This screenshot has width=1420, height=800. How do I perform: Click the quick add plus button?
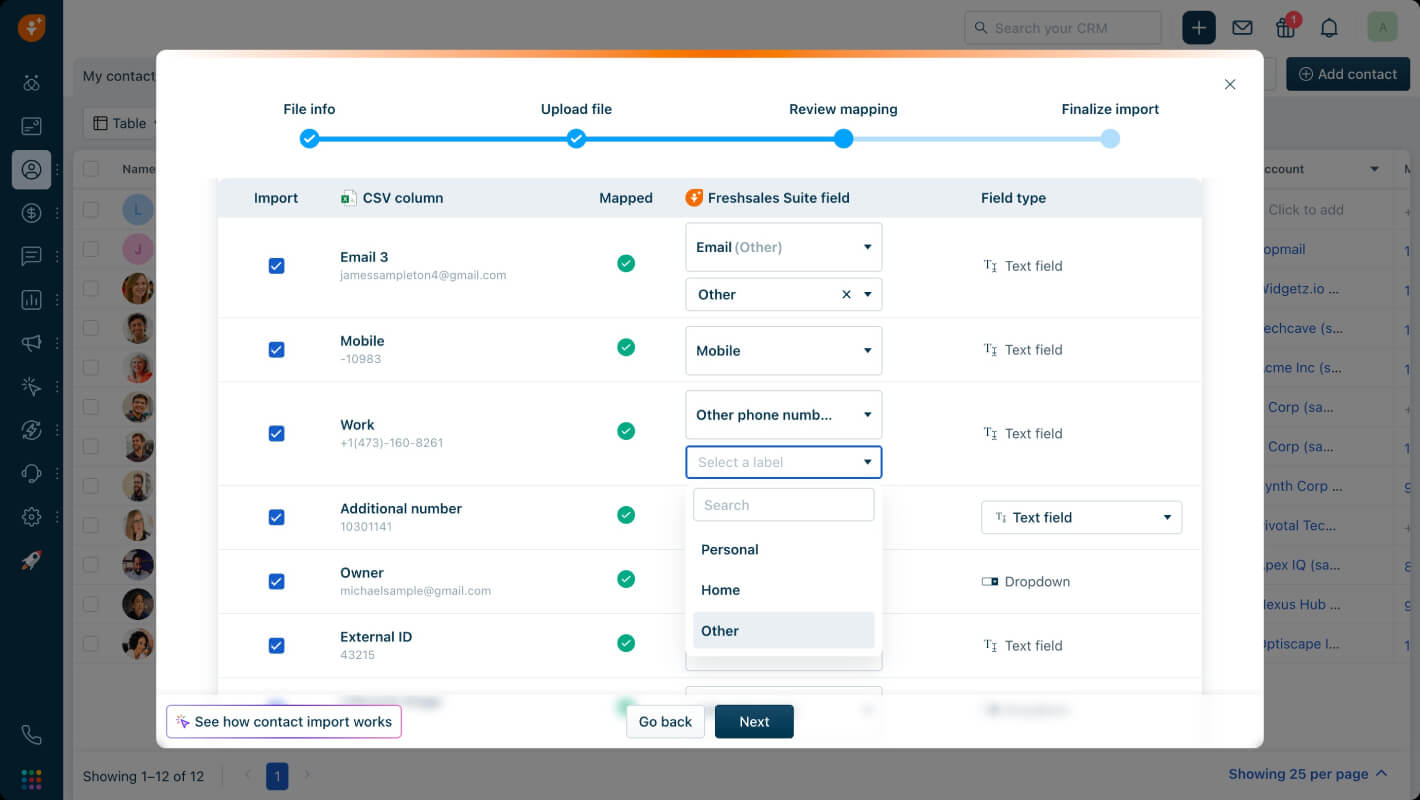(1199, 28)
